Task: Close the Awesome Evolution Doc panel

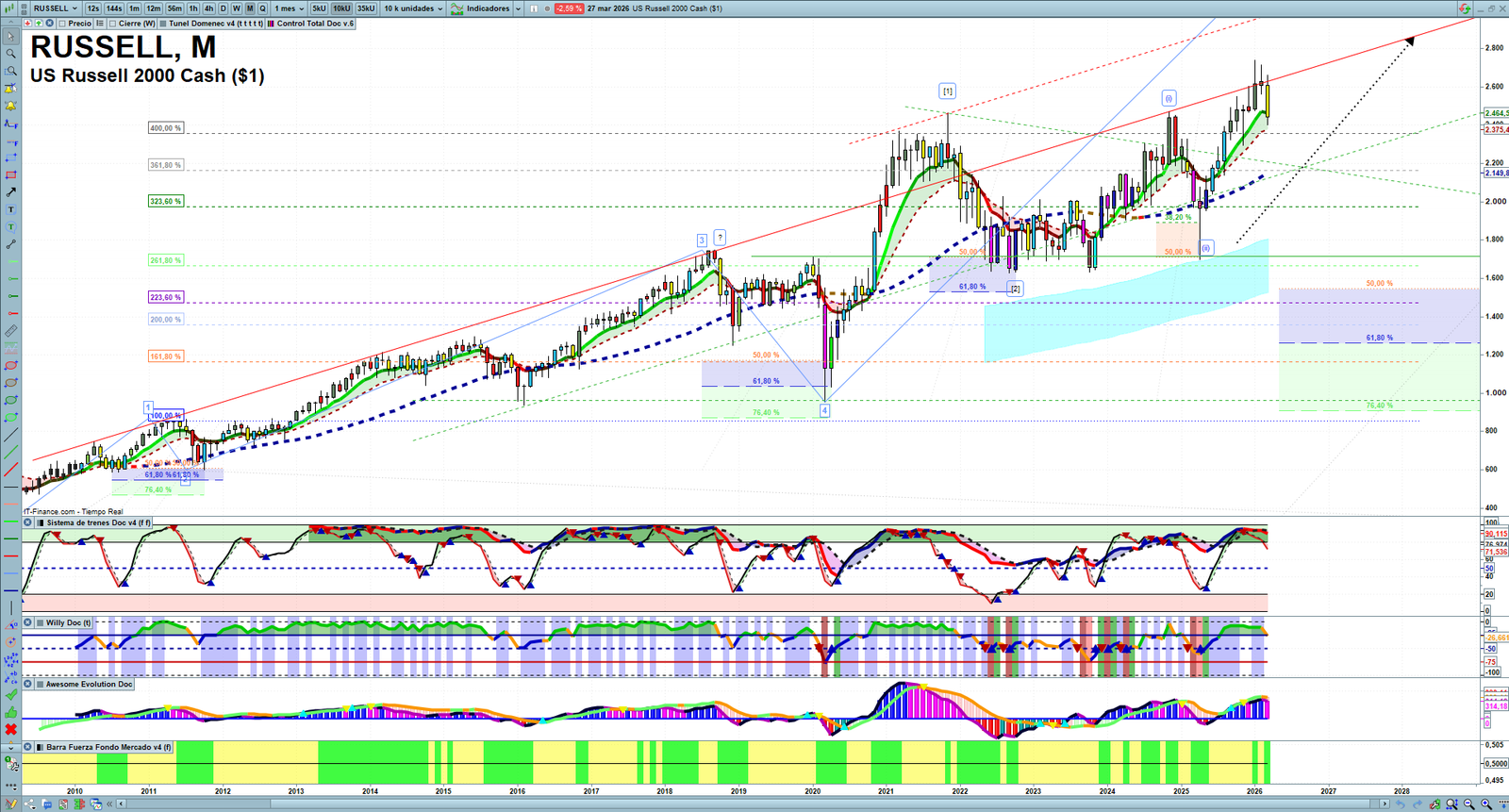Action: [x=28, y=684]
